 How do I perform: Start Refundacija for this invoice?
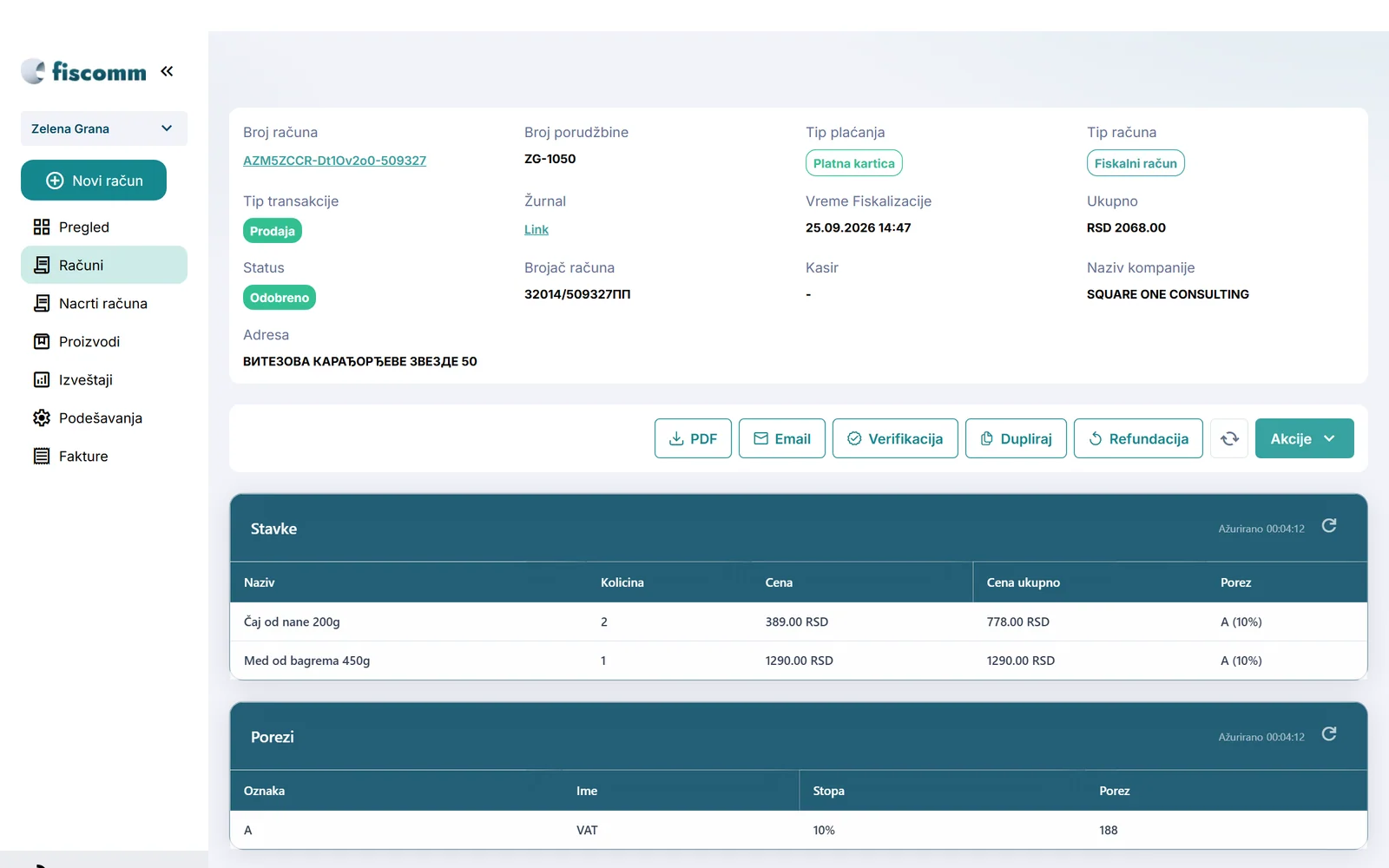(x=1138, y=438)
